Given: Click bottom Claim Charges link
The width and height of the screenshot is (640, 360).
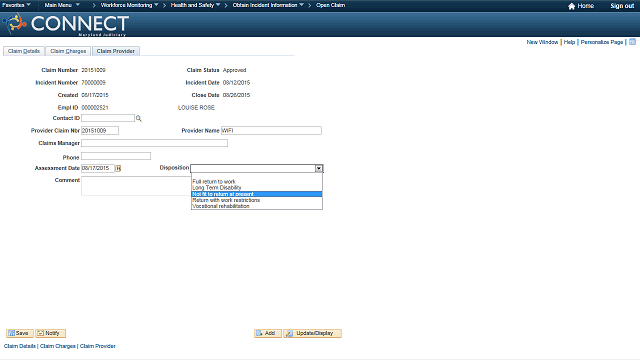Looking at the screenshot, I should pos(58,346).
